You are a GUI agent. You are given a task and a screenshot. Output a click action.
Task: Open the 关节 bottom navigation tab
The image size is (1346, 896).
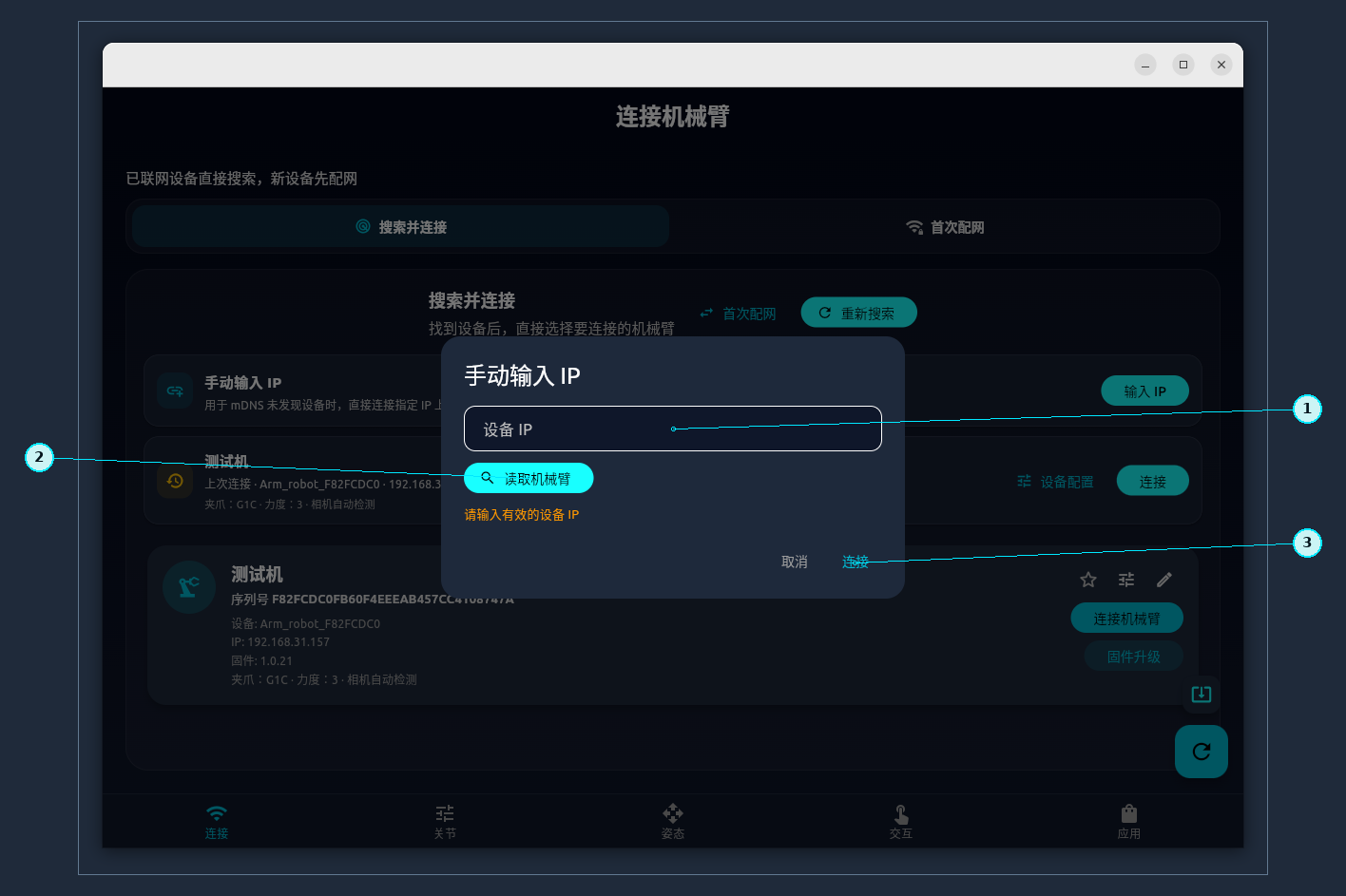coord(445,822)
